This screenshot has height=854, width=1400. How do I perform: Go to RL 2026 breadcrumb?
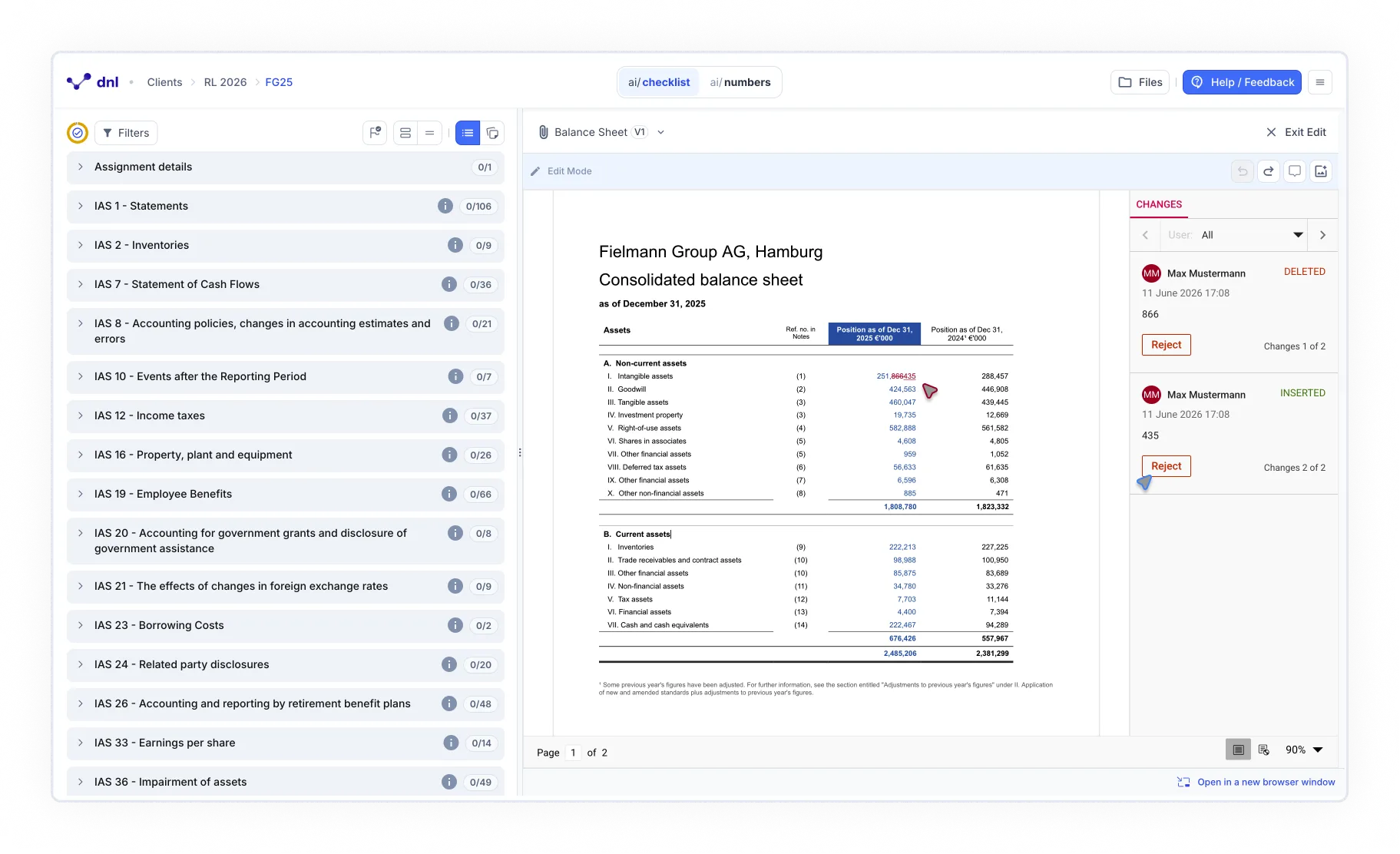tap(225, 82)
